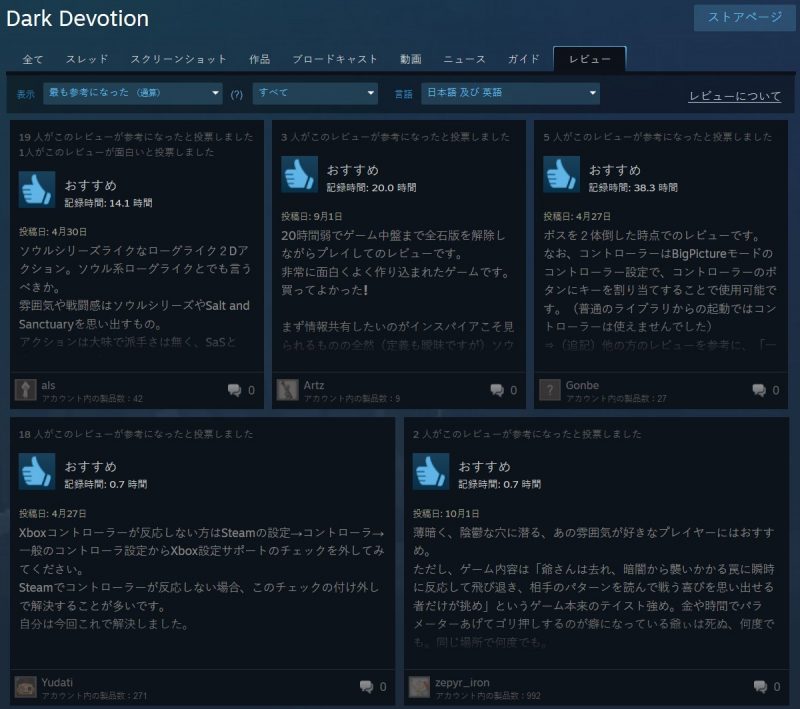Click thumbs-up icon on Artz's review
The height and width of the screenshot is (709, 800).
(299, 174)
